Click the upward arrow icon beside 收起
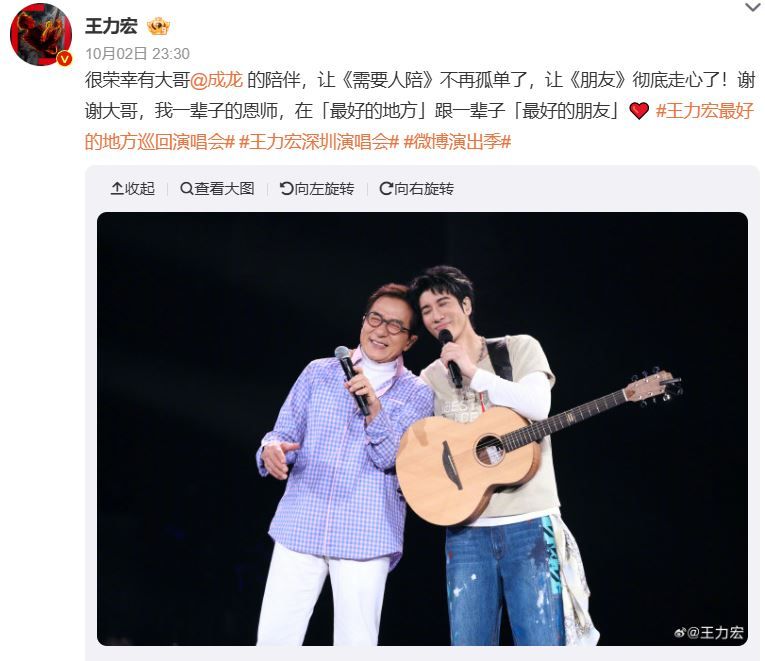This screenshot has width=765, height=661. click(117, 188)
